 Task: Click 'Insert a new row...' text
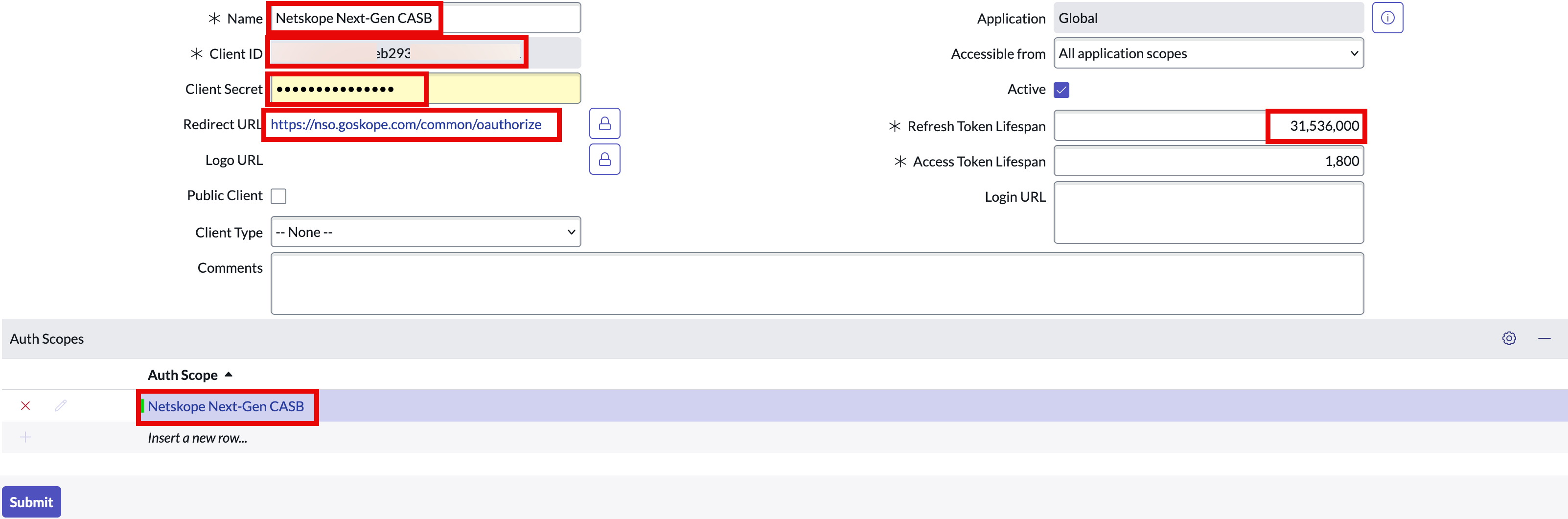click(197, 437)
